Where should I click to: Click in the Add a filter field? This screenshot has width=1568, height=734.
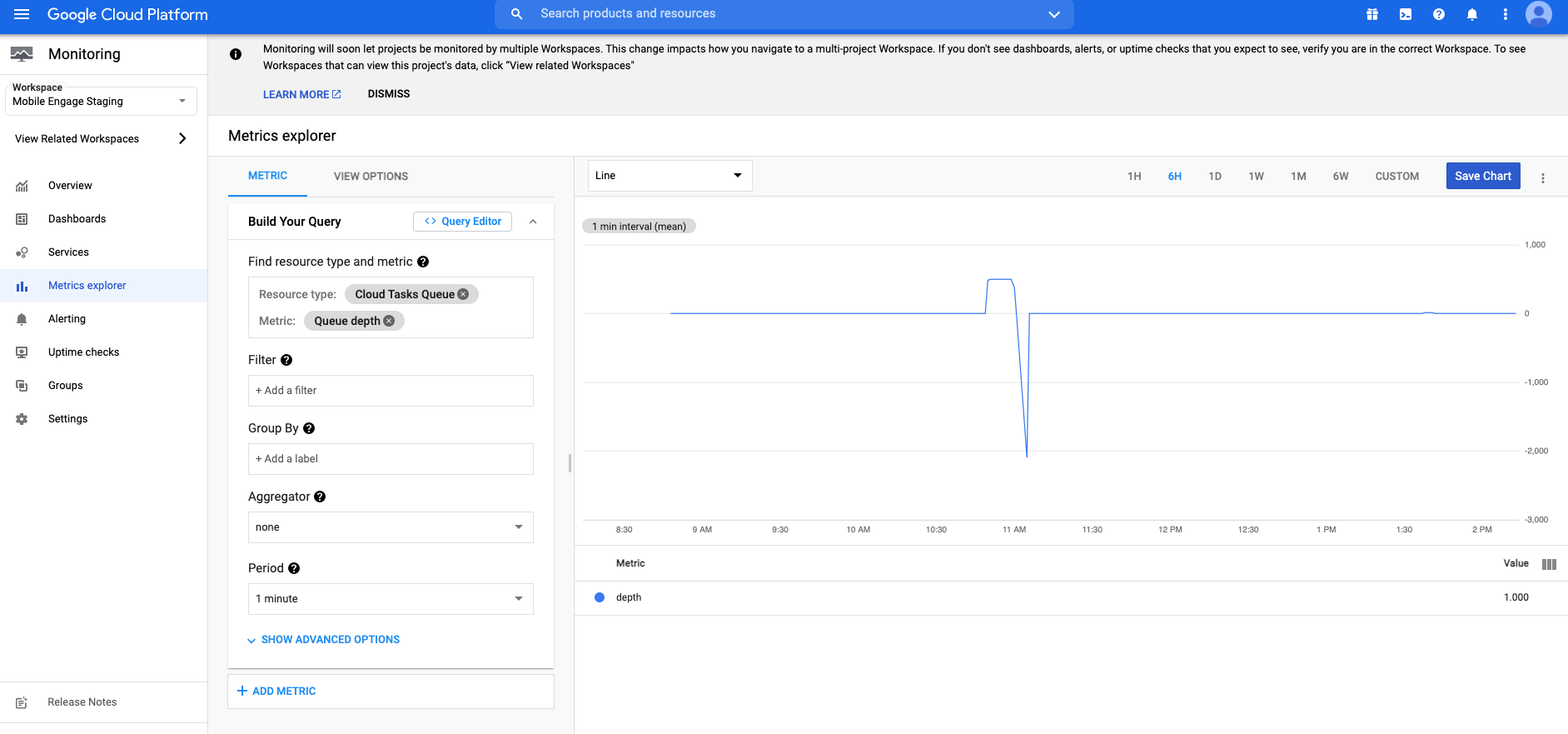391,391
